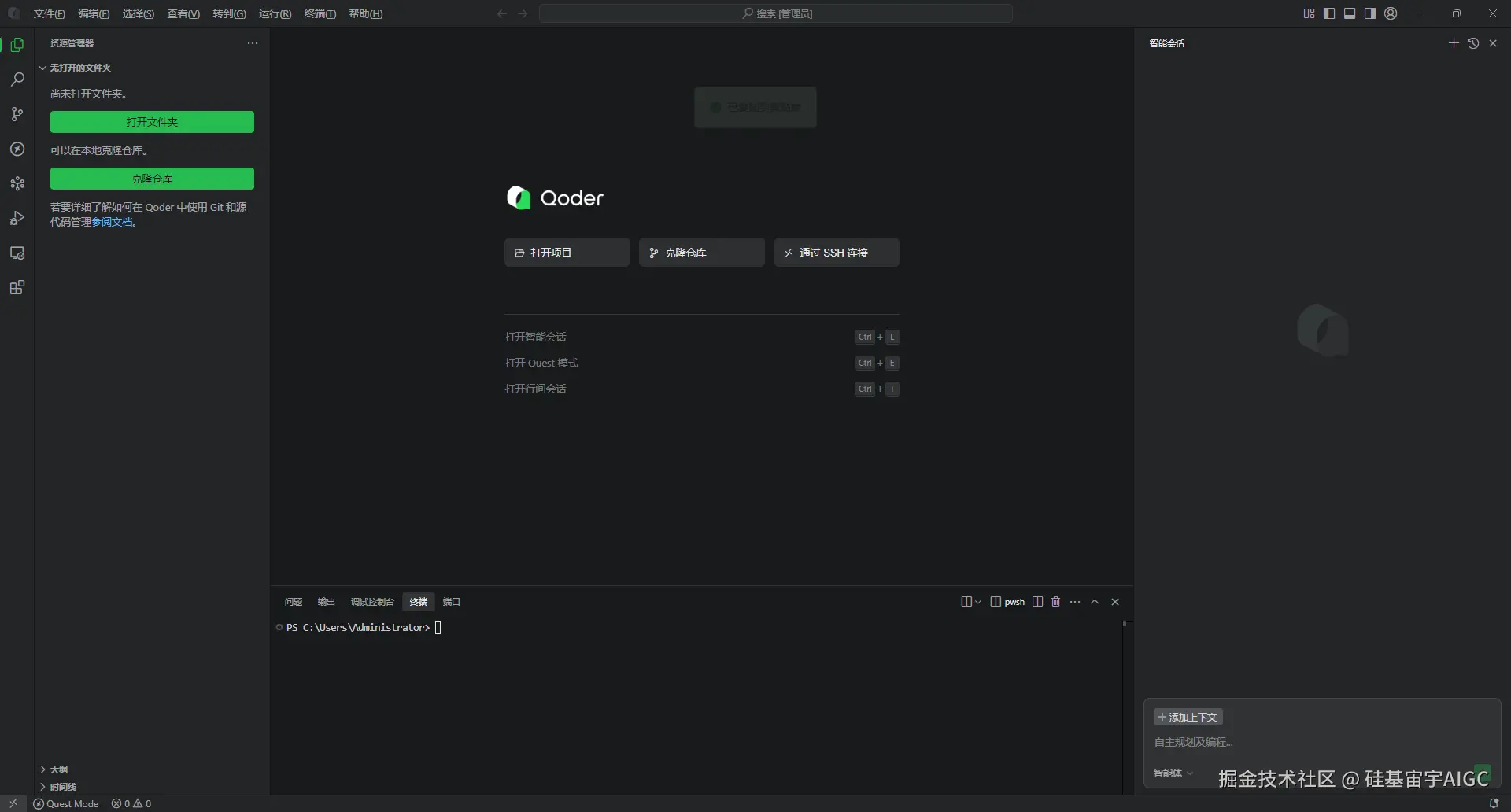Viewport: 1511px width, 812px height.
Task: Start a new chat with plus icon
Action: point(1454,43)
